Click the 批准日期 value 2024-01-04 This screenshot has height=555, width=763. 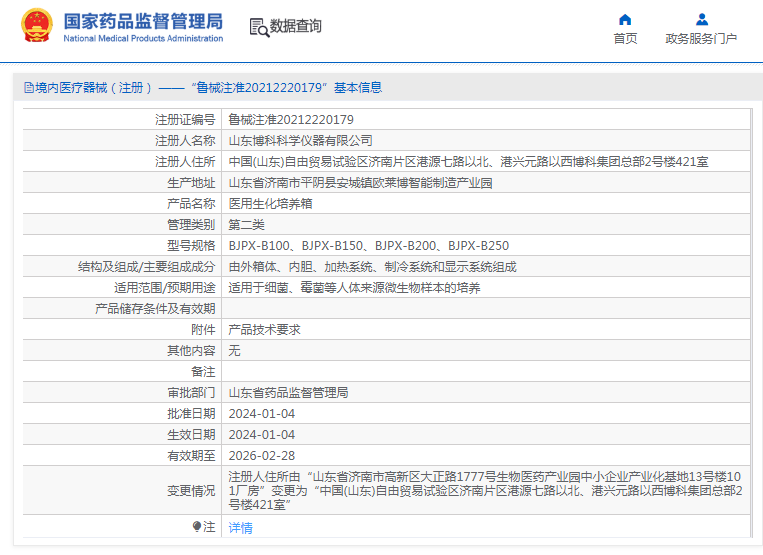(x=262, y=413)
